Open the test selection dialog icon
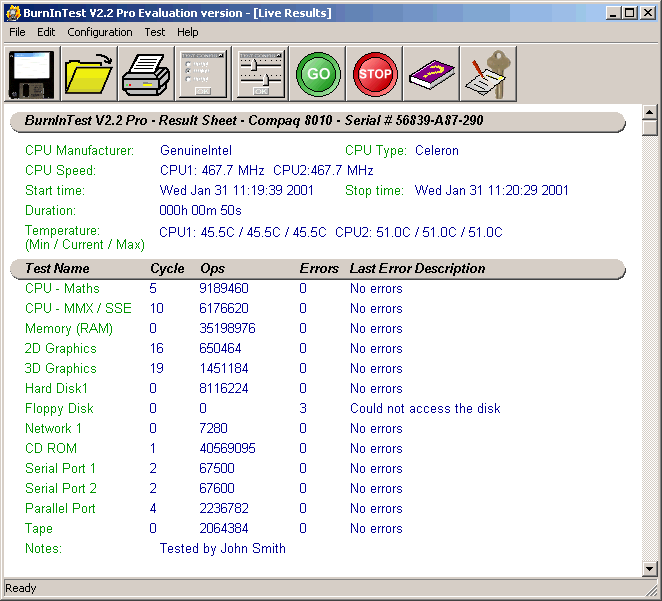662x601 pixels. pyautogui.click(x=203, y=74)
